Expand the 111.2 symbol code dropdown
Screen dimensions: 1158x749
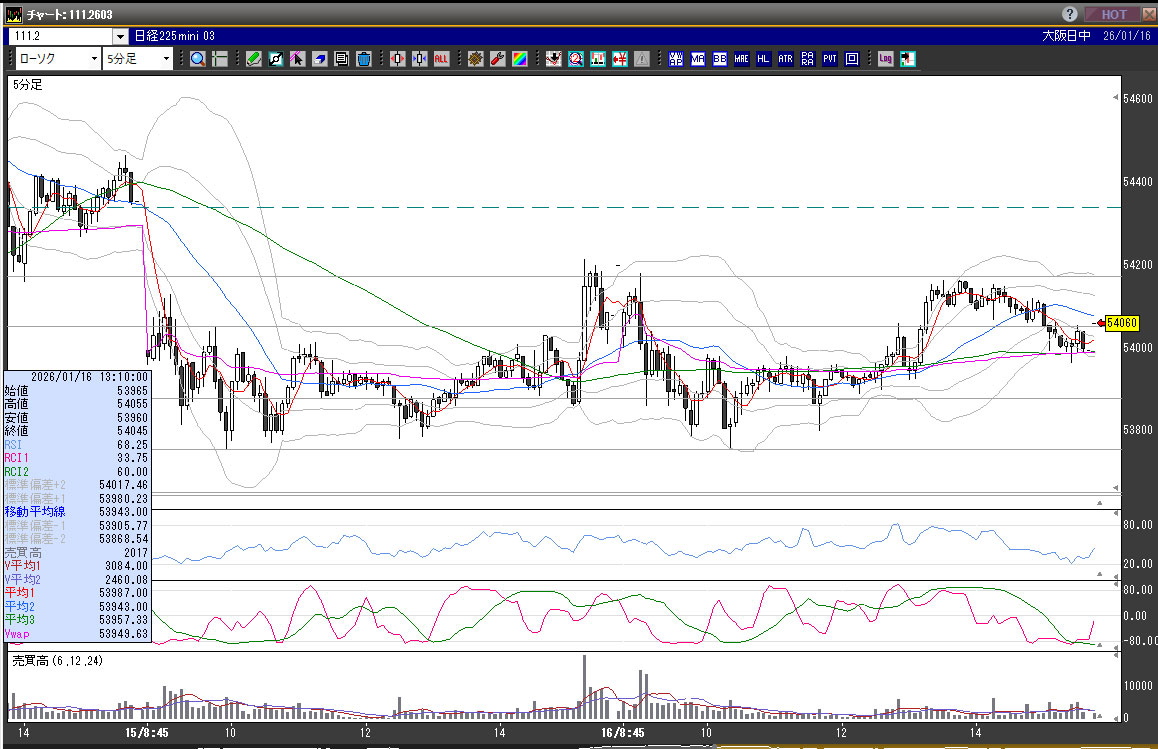click(x=120, y=36)
